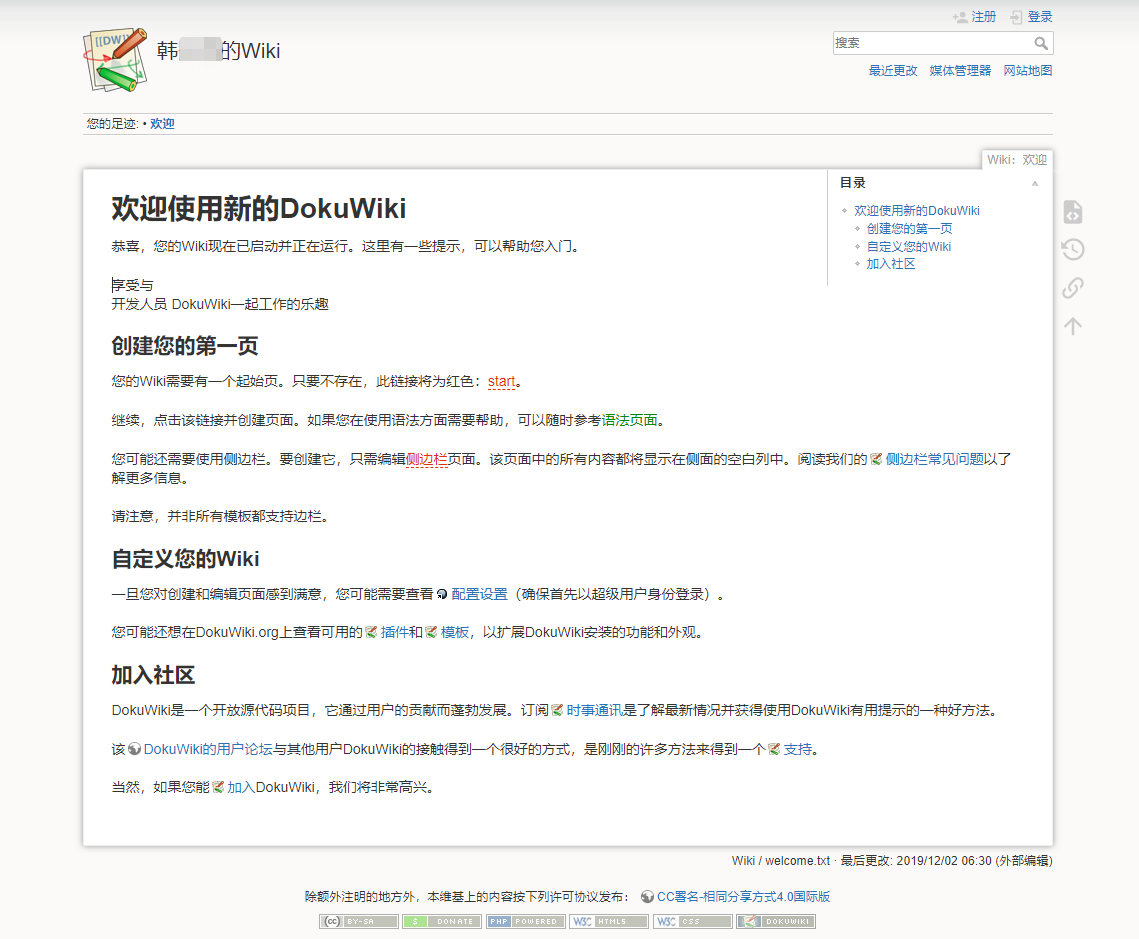Screen dimensions: 1139x939
Task: Collapse the 目录 table of contents
Action: pos(1035,183)
